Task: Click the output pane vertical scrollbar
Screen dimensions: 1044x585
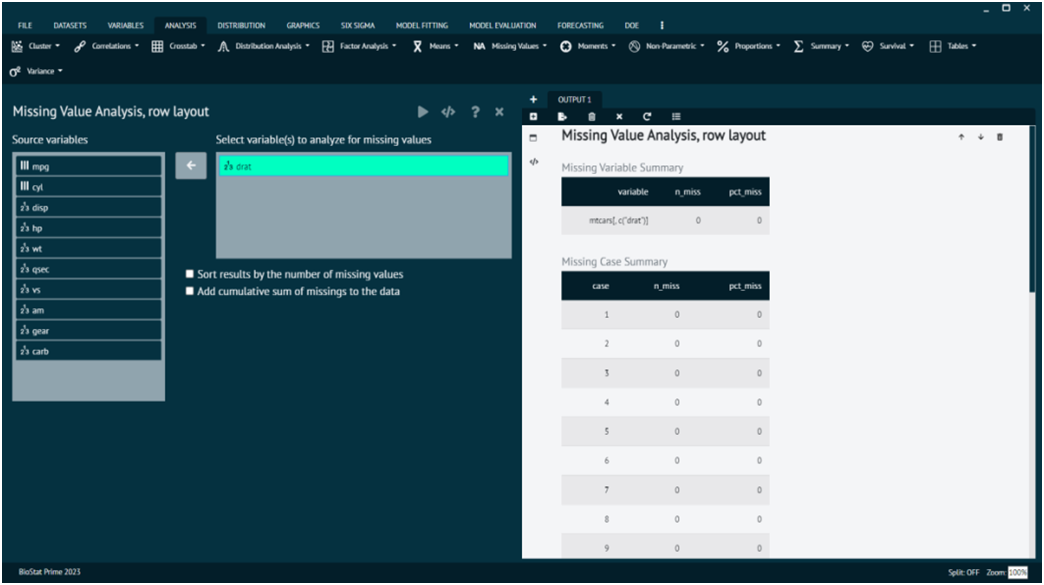Action: 1032,208
